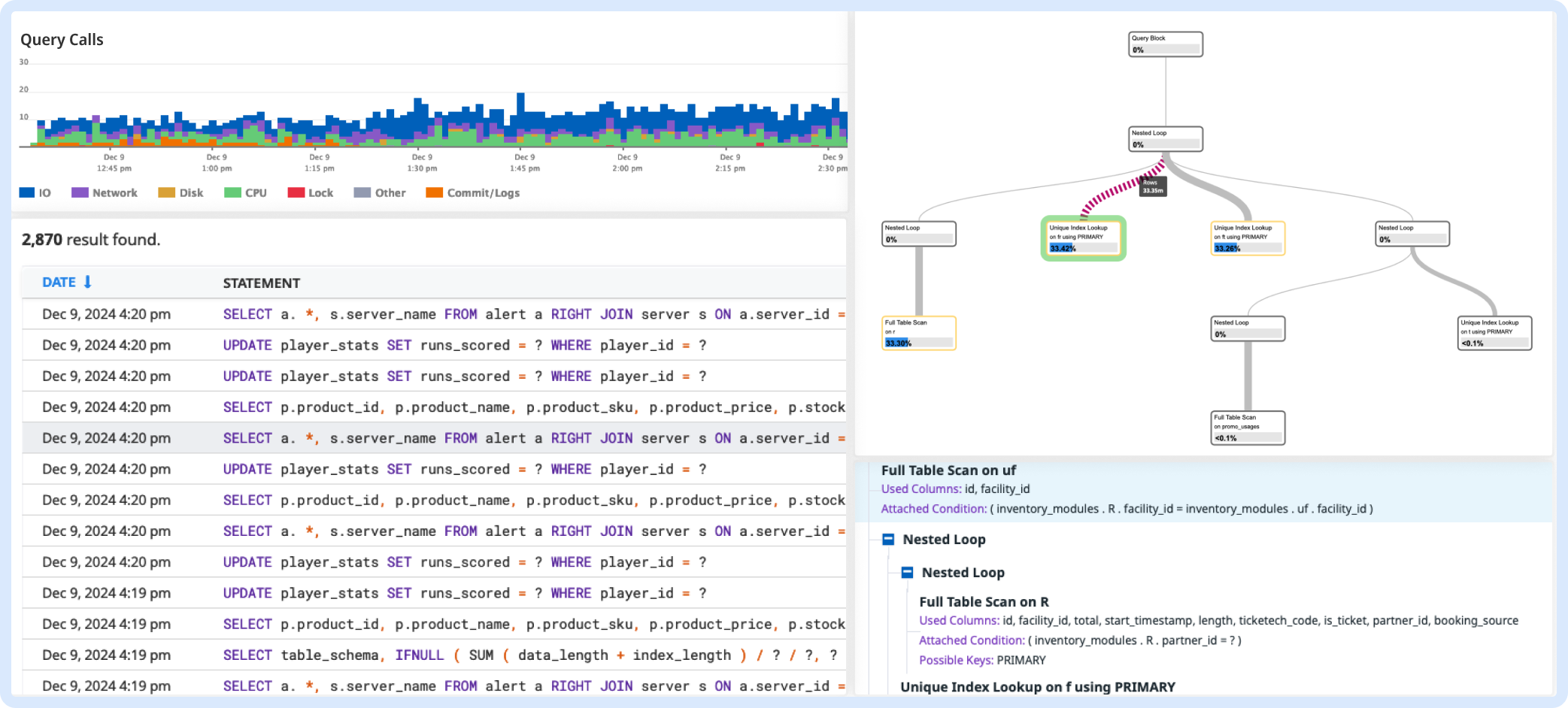
Task: Select the Full Table Scan on r node
Action: tap(919, 333)
